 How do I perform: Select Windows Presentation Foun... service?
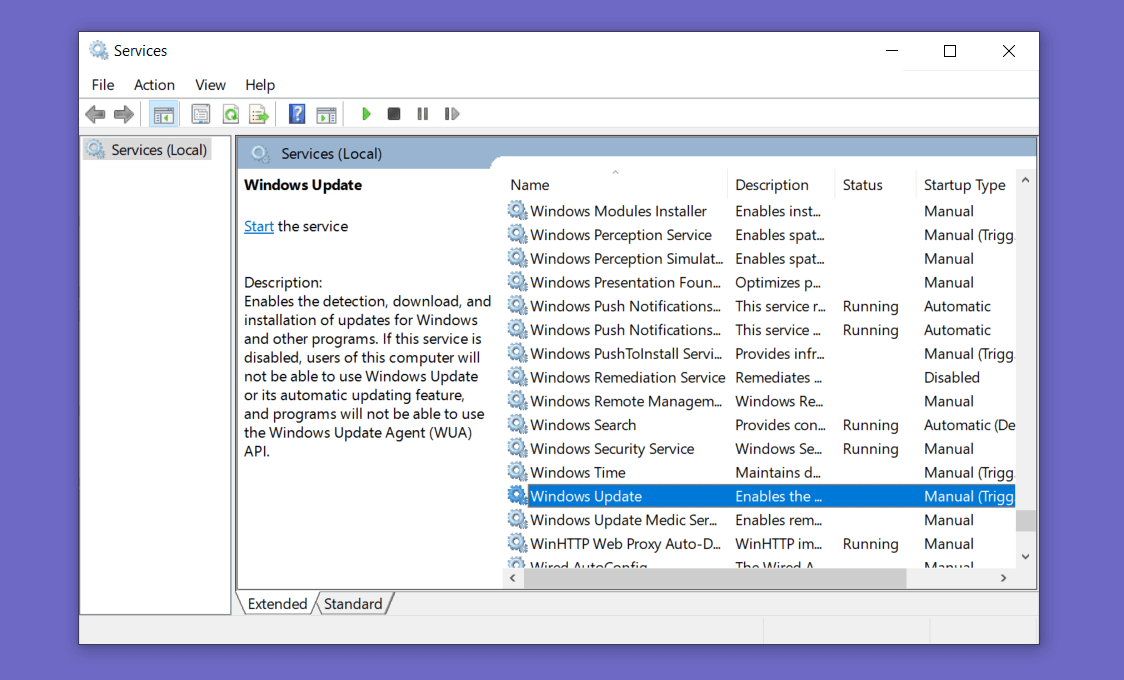point(625,282)
